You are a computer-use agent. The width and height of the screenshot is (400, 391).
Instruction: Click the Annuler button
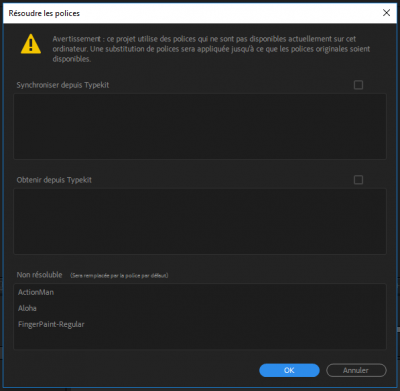tap(356, 370)
